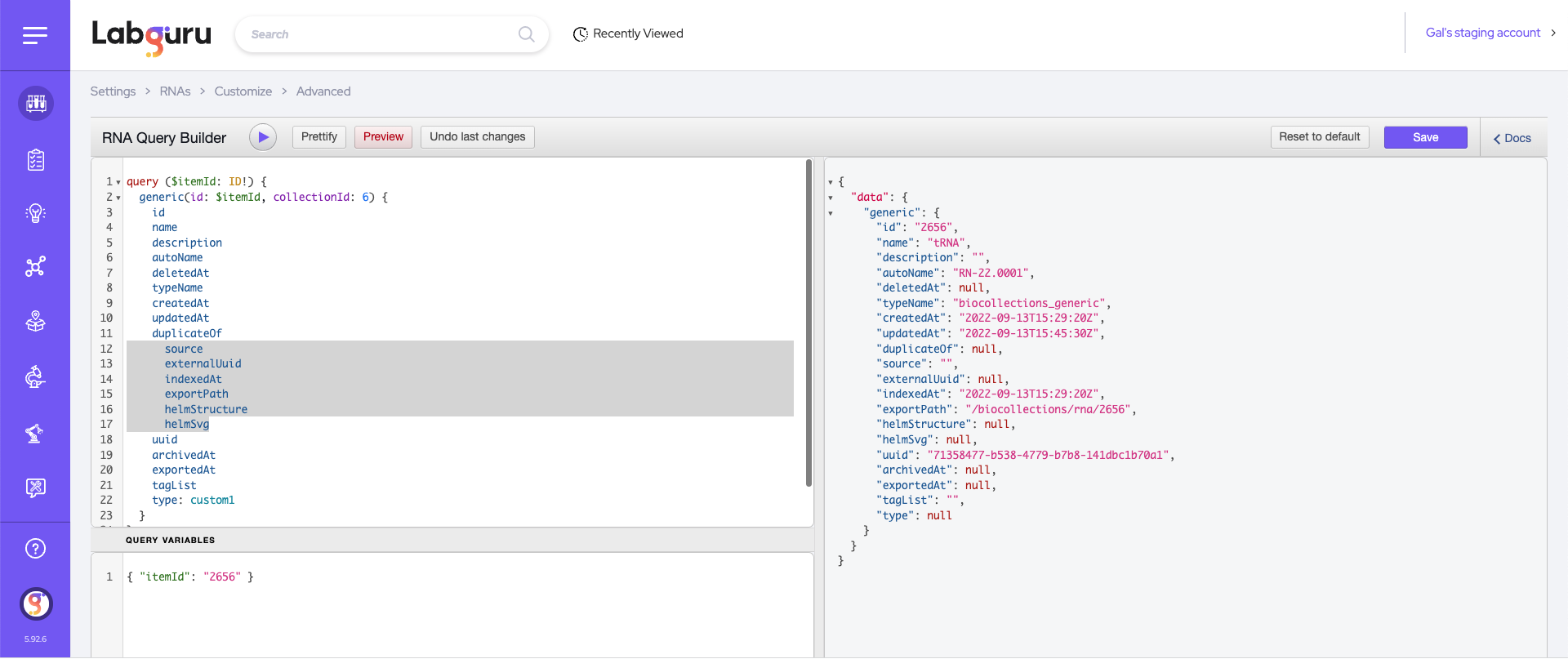The image size is (1568, 659).
Task: Open the clipboard checklist sidebar icon
Action: [36, 160]
